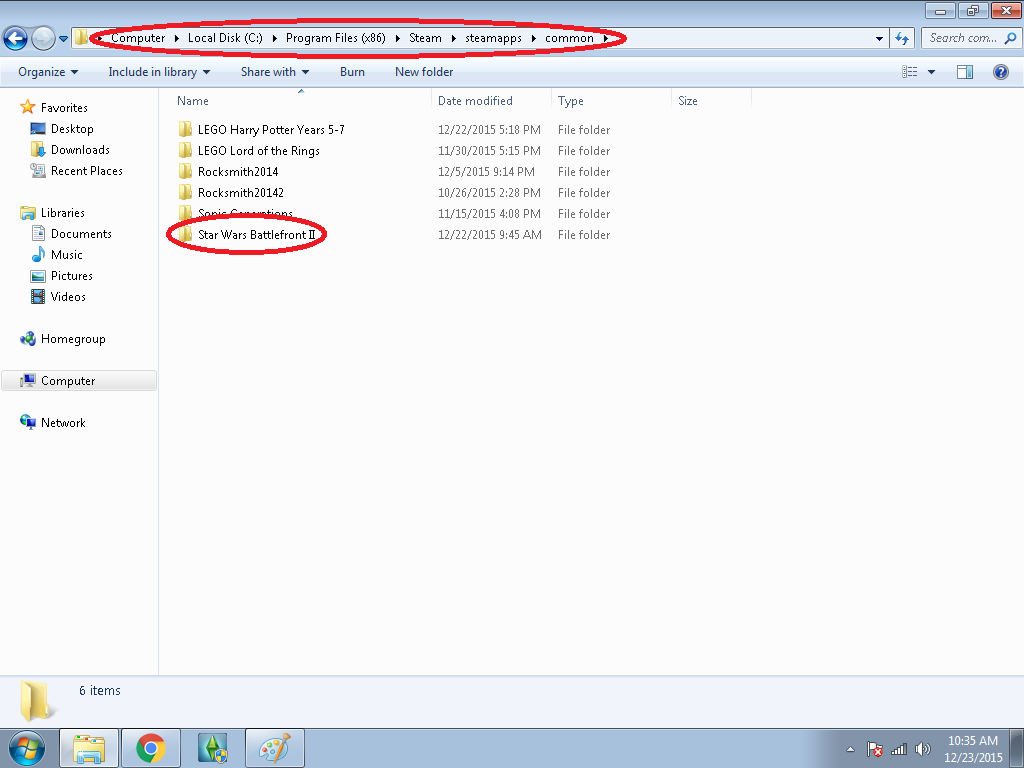
Task: Select the Rocksmith20142 folder
Action: tap(240, 193)
